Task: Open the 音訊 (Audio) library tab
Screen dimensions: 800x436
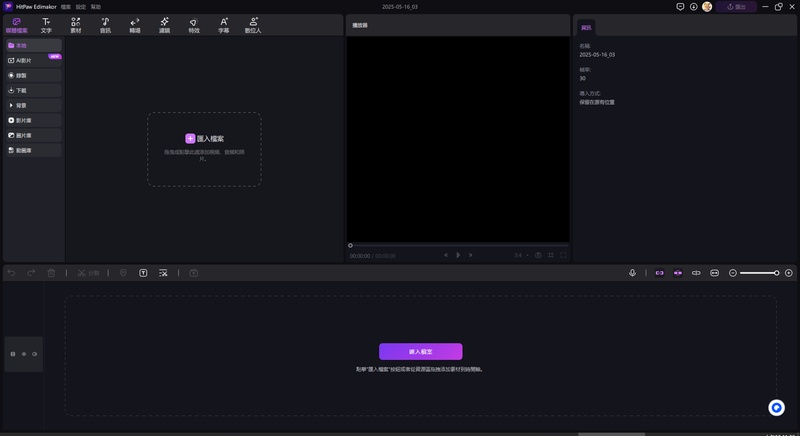Action: point(105,25)
